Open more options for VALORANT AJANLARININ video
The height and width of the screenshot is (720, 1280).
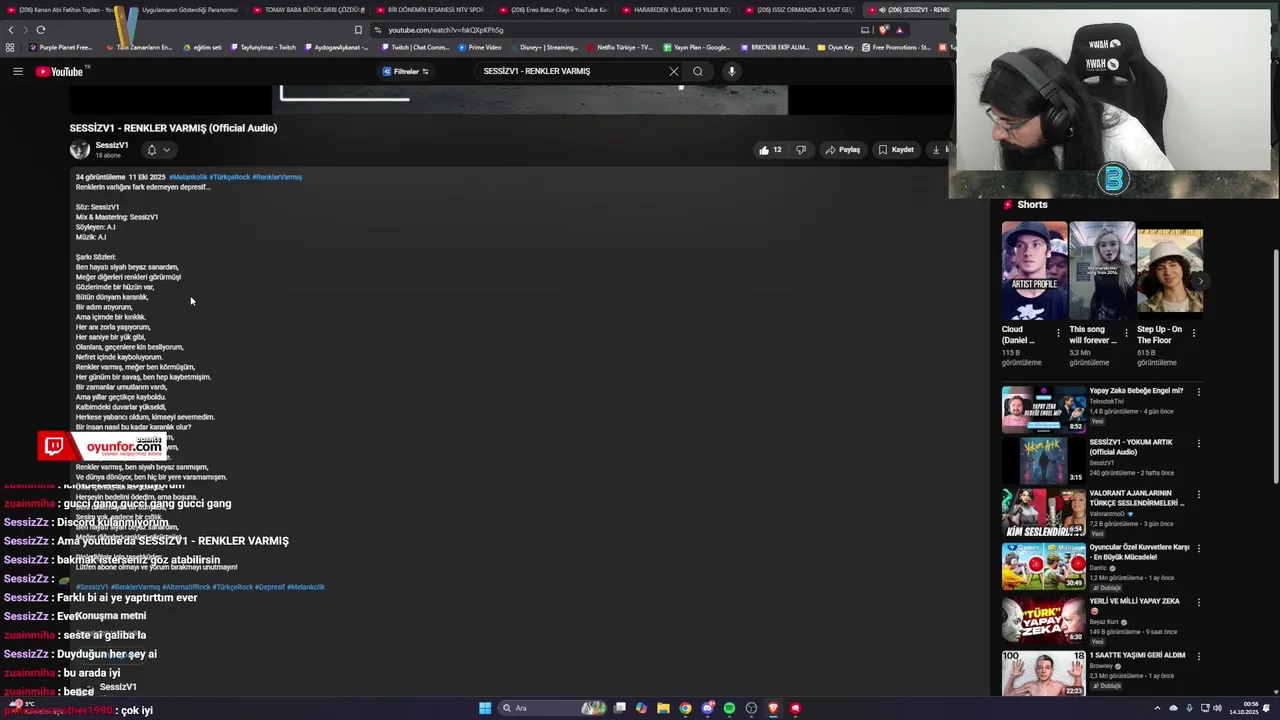pyautogui.click(x=1198, y=496)
